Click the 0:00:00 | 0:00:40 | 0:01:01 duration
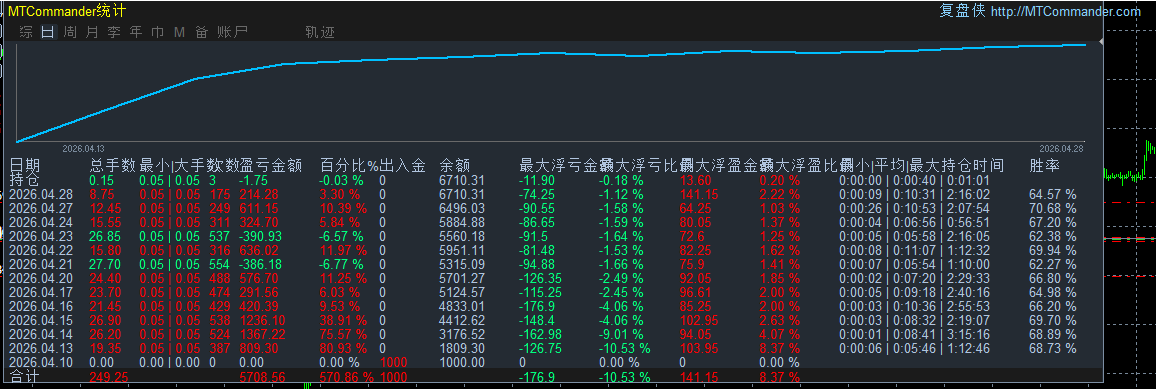The height and width of the screenshot is (389, 1156). [914, 181]
